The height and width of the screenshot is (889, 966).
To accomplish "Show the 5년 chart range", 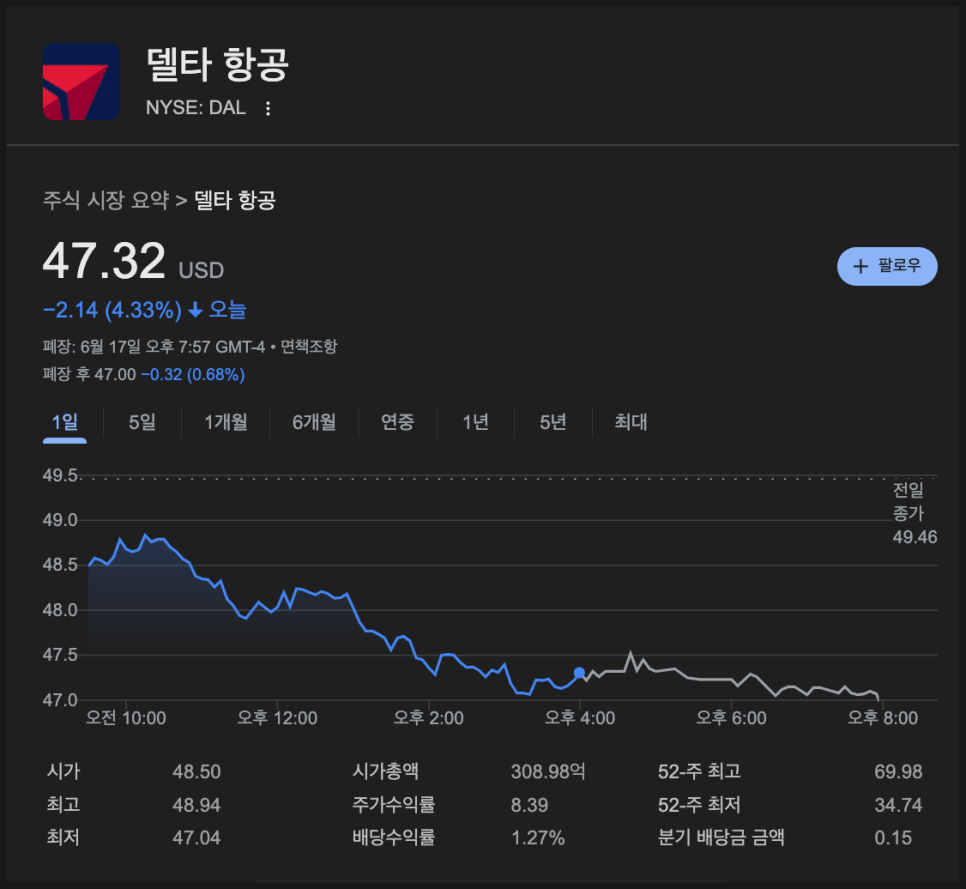I will [553, 423].
